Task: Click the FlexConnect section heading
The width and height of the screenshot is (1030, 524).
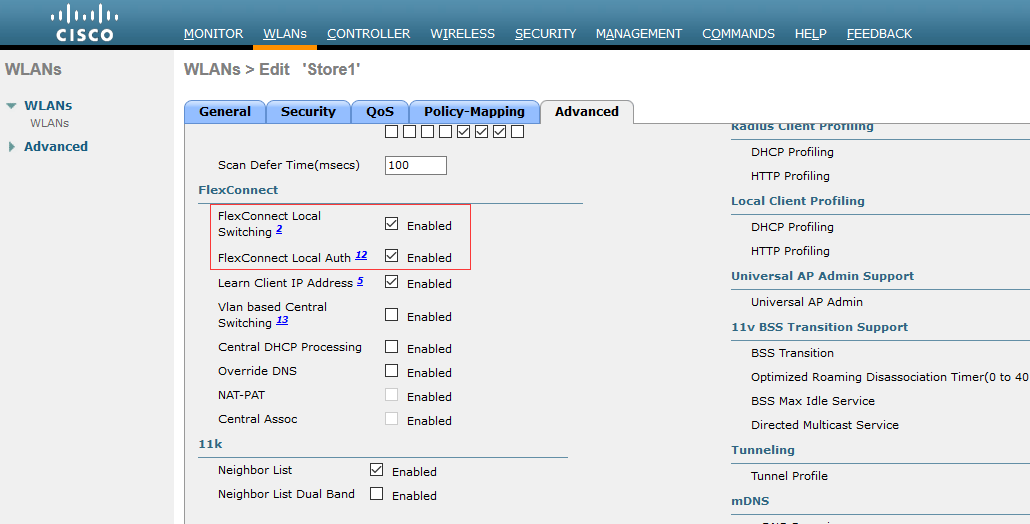Action: (x=238, y=190)
